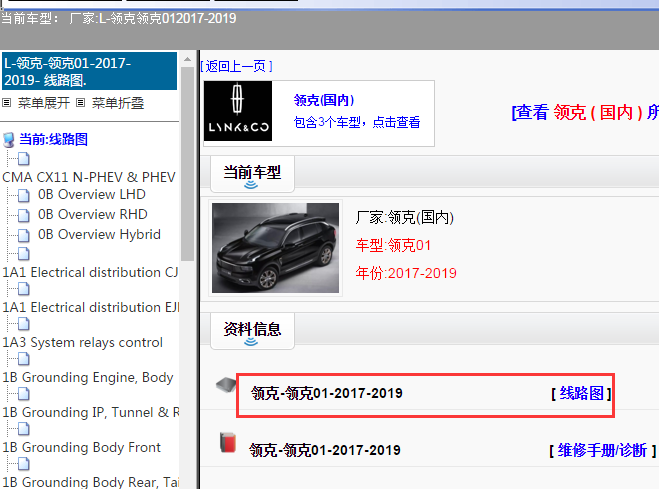Click the red book icon beside repair manual row
This screenshot has width=659, height=489.
(228, 443)
